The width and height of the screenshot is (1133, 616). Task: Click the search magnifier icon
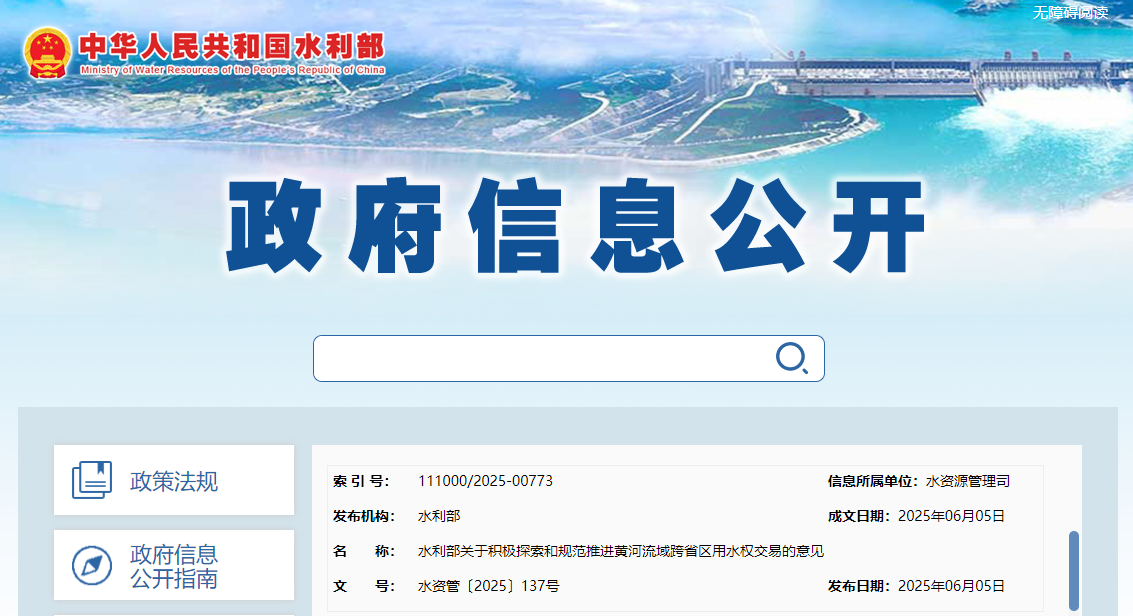coord(791,358)
